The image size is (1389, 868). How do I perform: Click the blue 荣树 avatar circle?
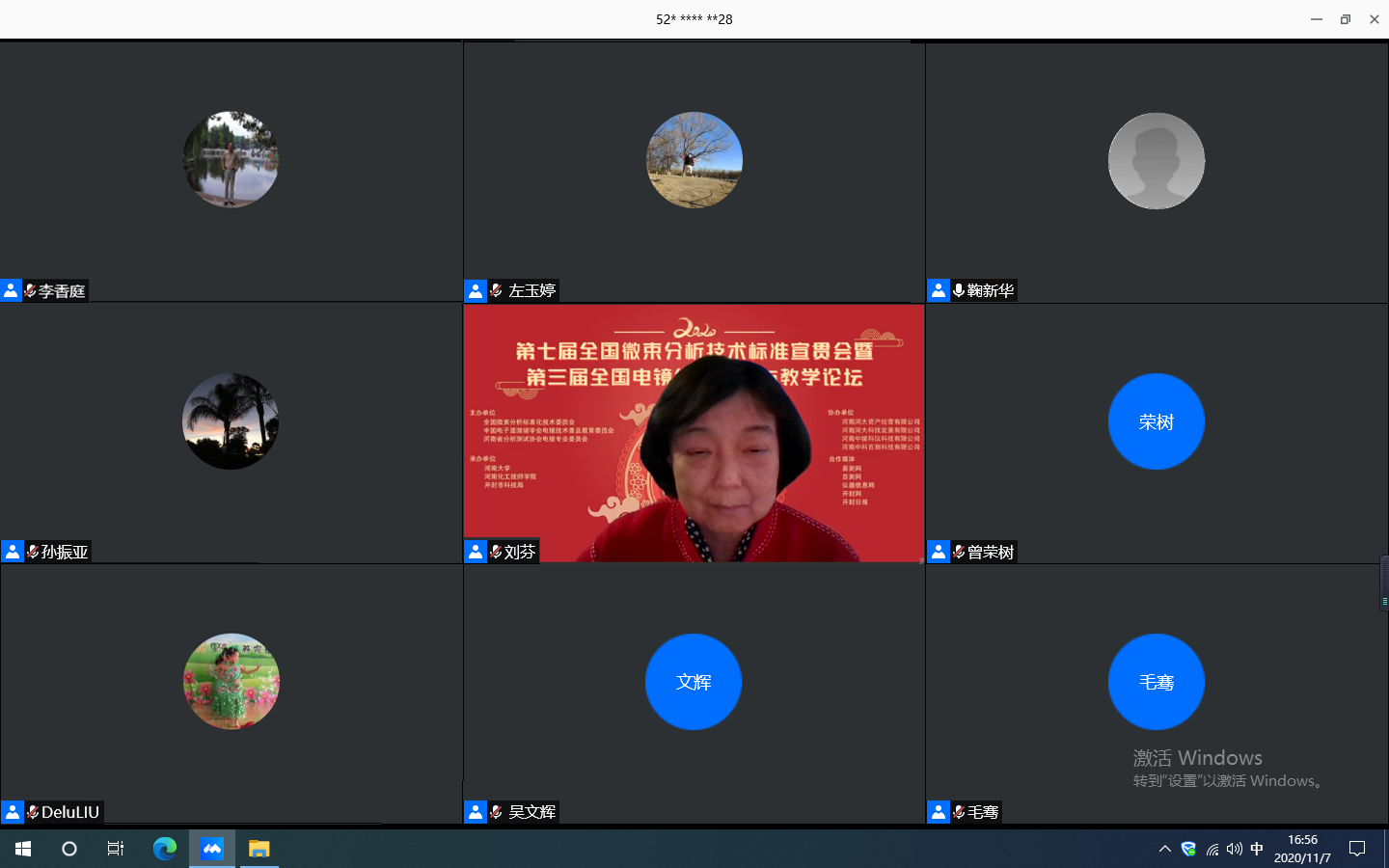pyautogui.click(x=1156, y=421)
